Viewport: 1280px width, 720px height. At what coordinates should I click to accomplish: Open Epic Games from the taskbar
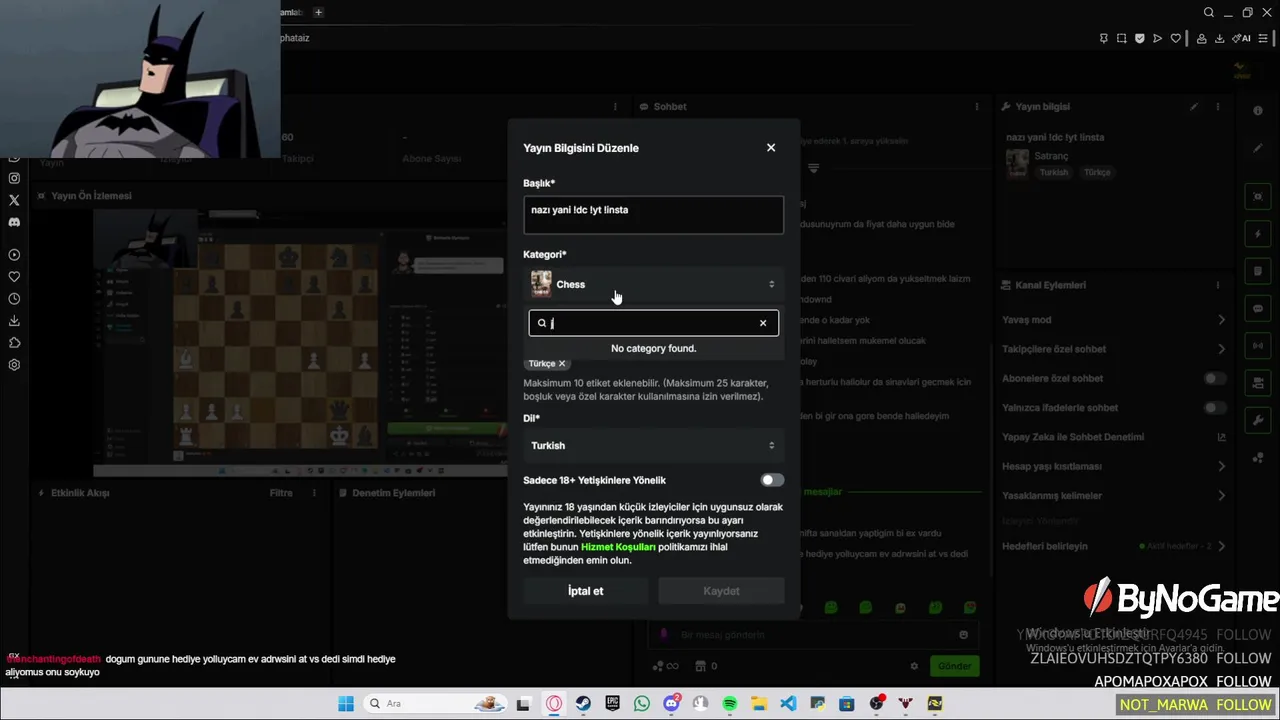612,704
